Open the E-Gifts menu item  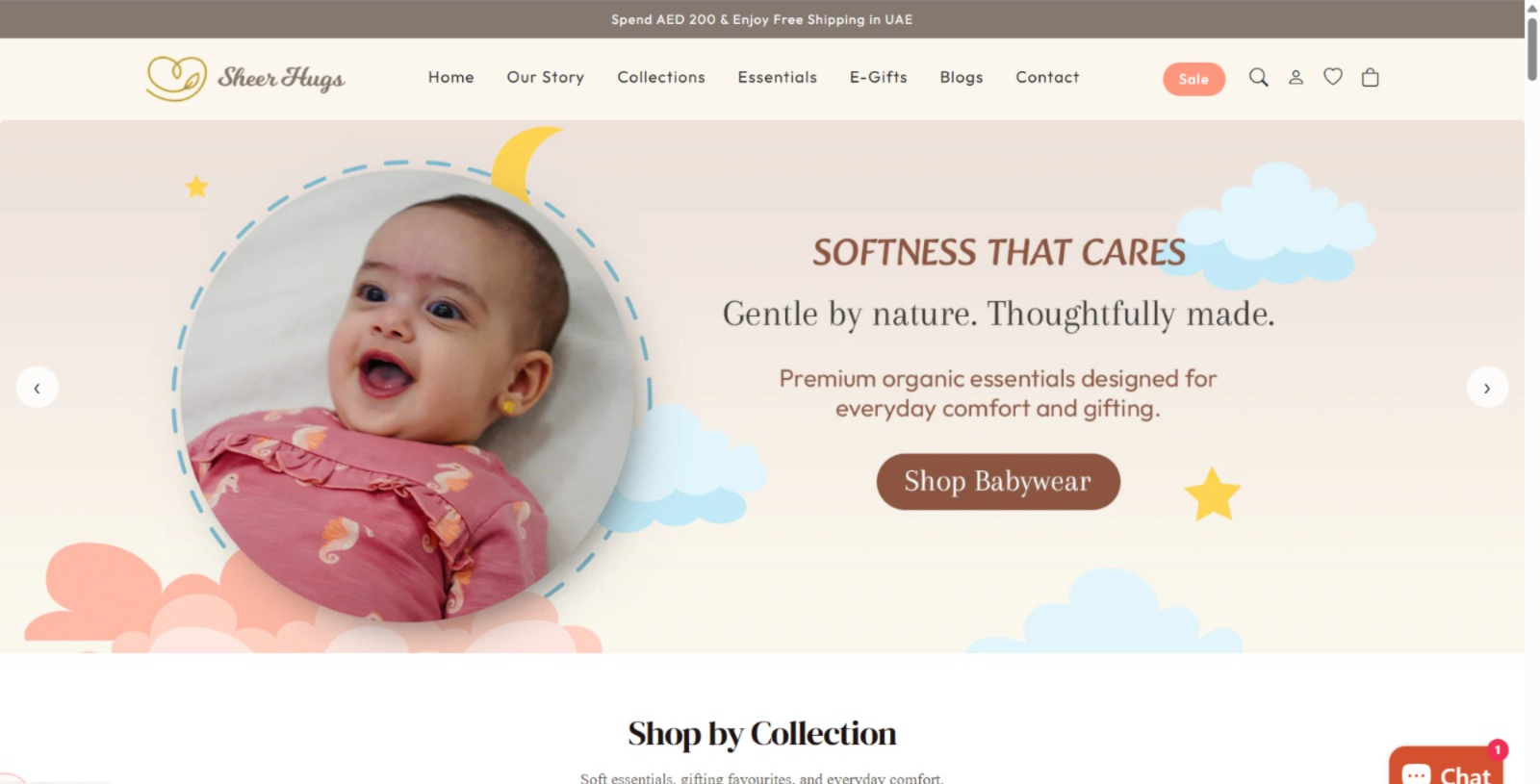(878, 77)
